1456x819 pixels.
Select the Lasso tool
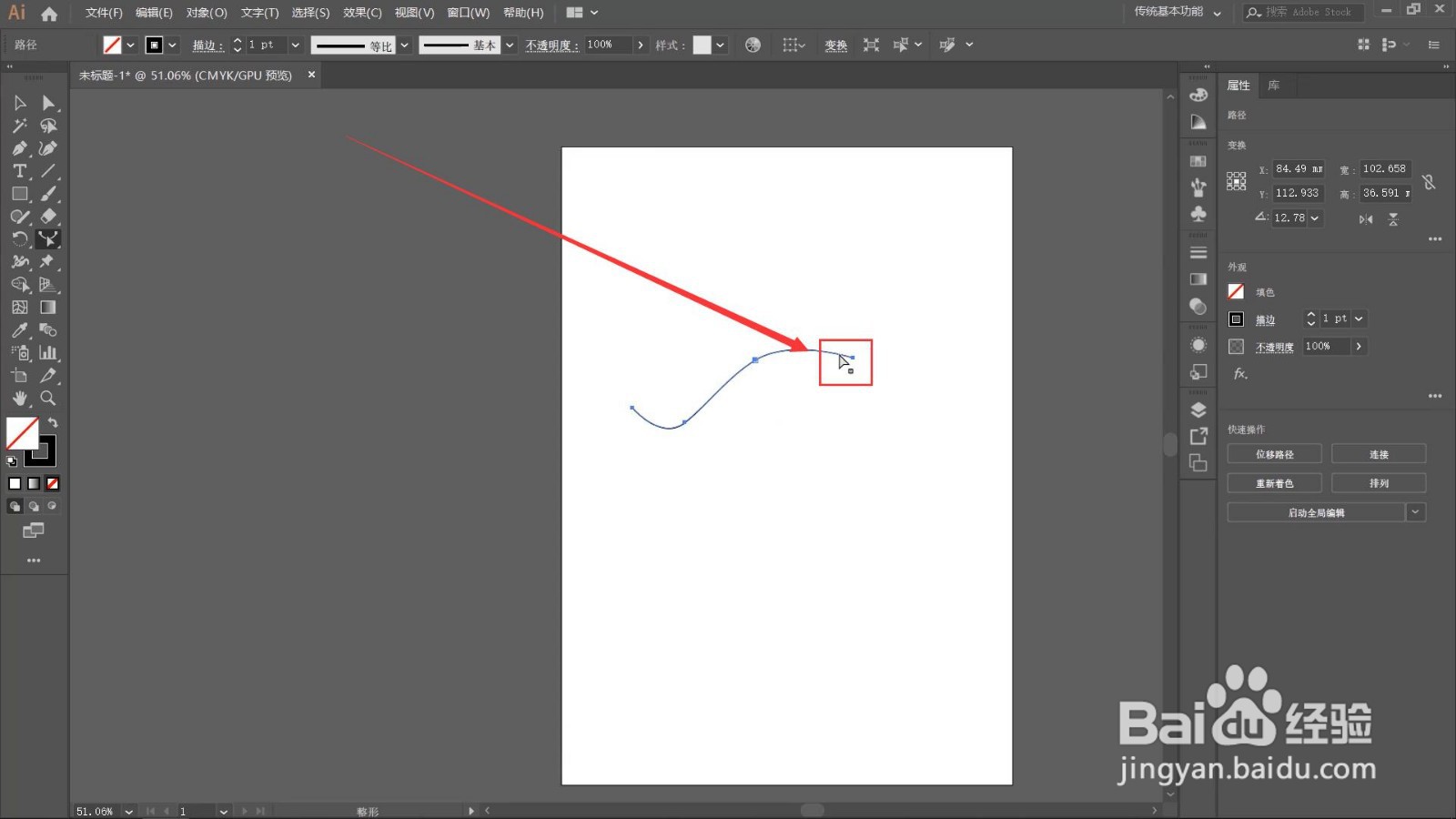tap(48, 126)
